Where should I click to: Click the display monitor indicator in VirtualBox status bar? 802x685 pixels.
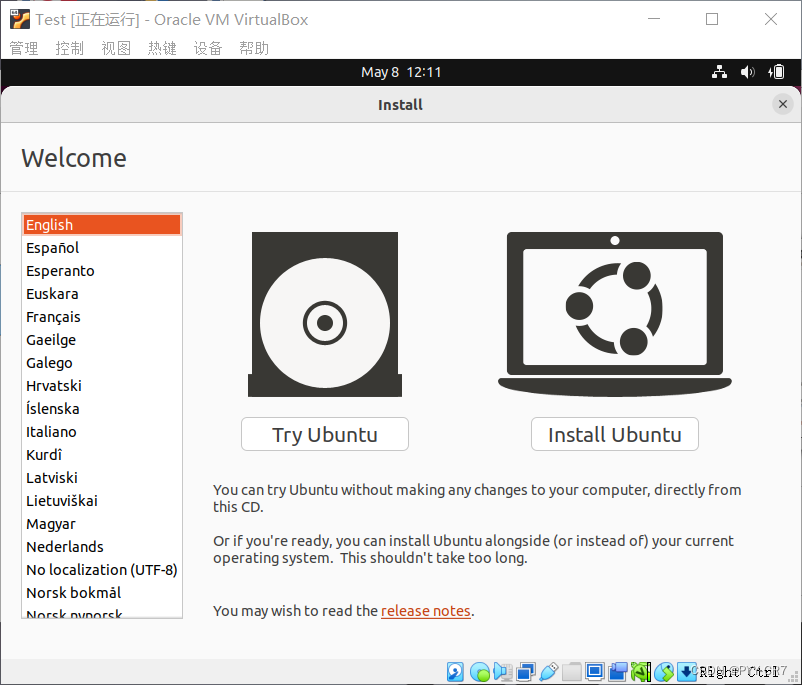tap(595, 672)
